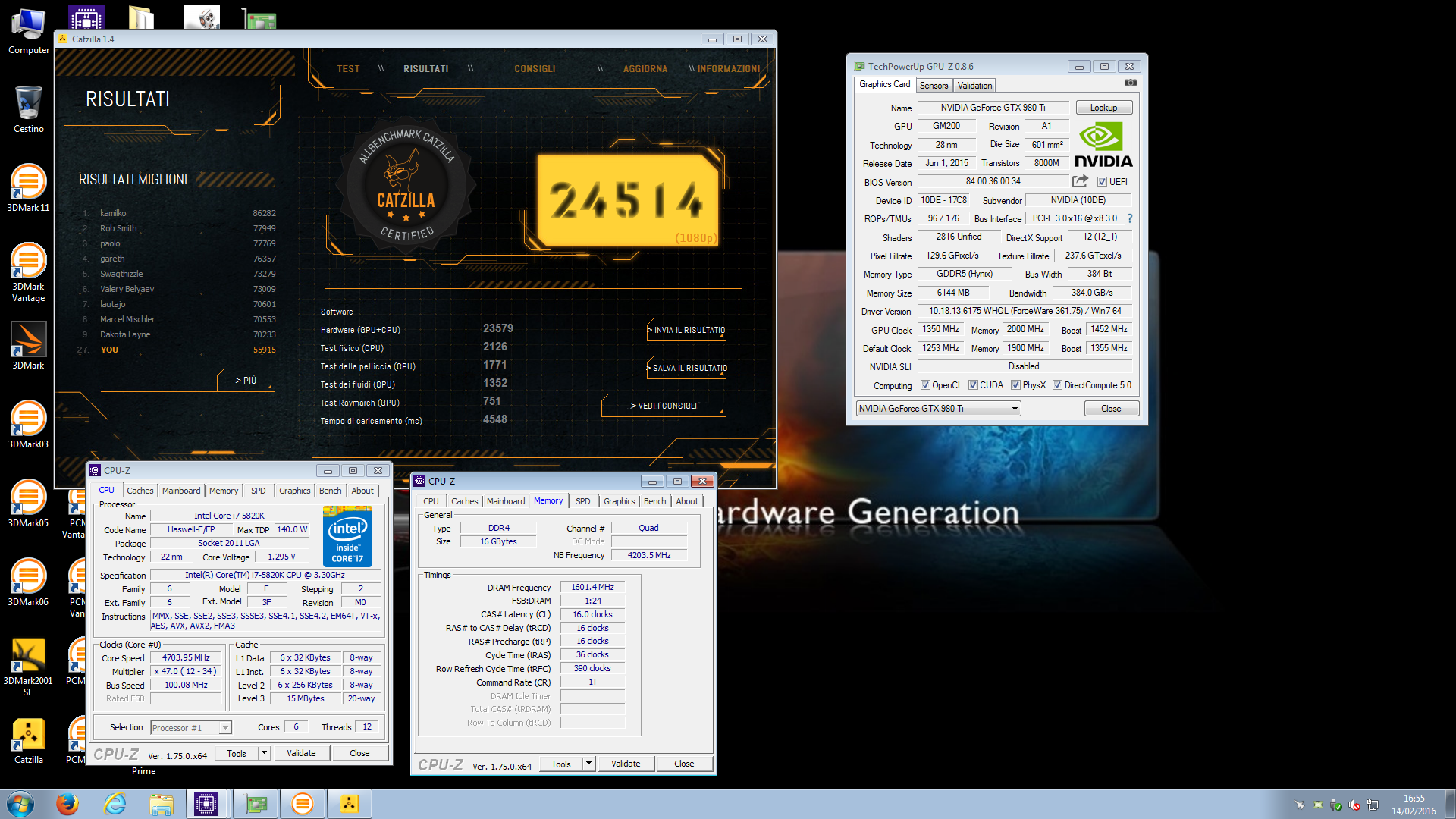
Task: Open the GPU selector dropdown in GPU-Z
Action: [938, 409]
